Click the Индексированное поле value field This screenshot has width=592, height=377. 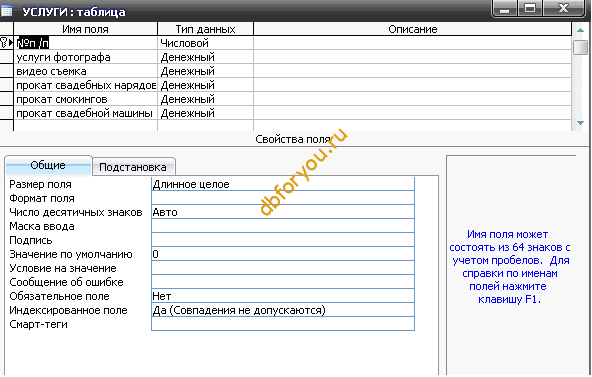pyautogui.click(x=283, y=310)
